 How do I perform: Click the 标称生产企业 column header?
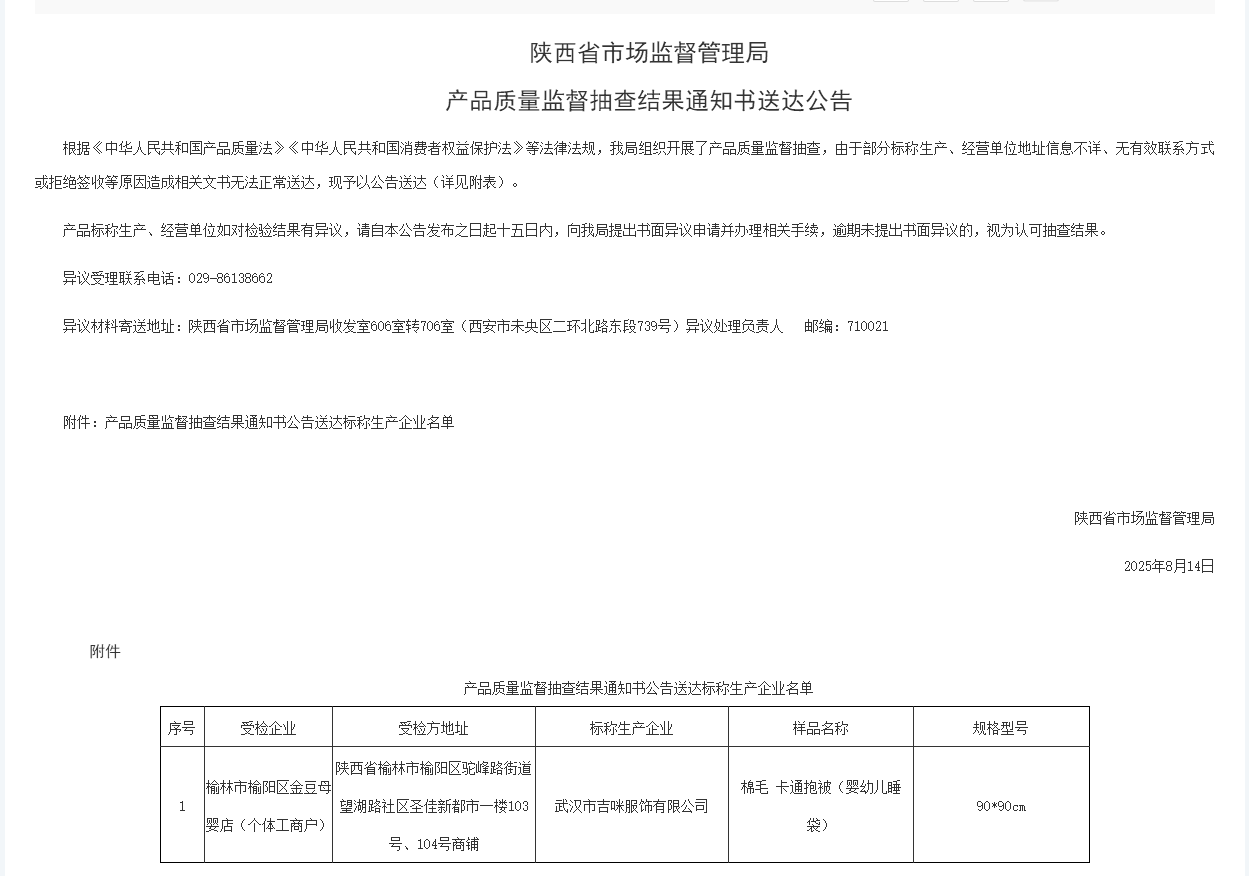631,728
